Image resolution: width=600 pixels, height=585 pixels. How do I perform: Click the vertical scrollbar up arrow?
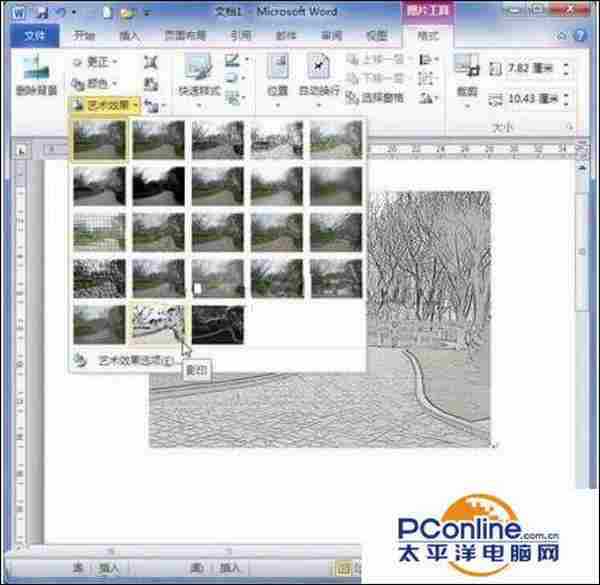(x=582, y=168)
